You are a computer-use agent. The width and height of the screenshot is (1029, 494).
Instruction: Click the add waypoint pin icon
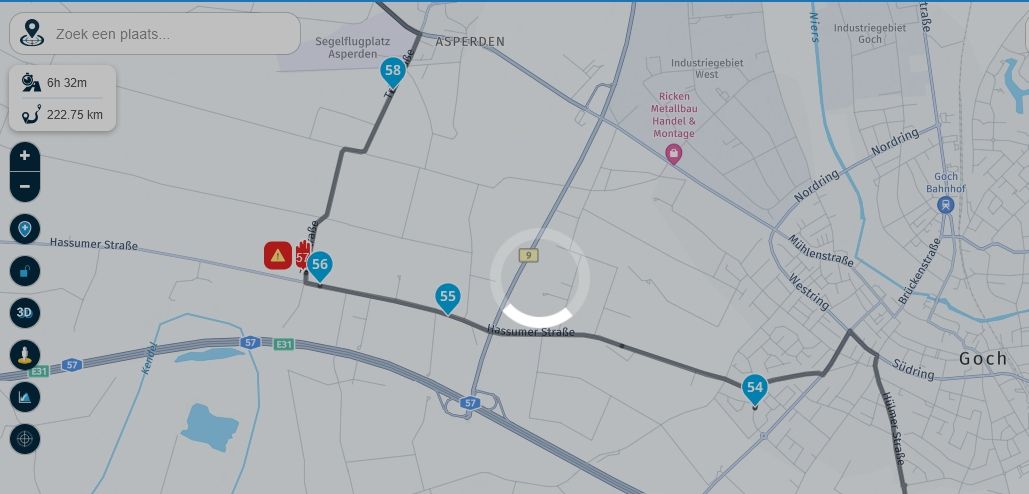click(25, 229)
